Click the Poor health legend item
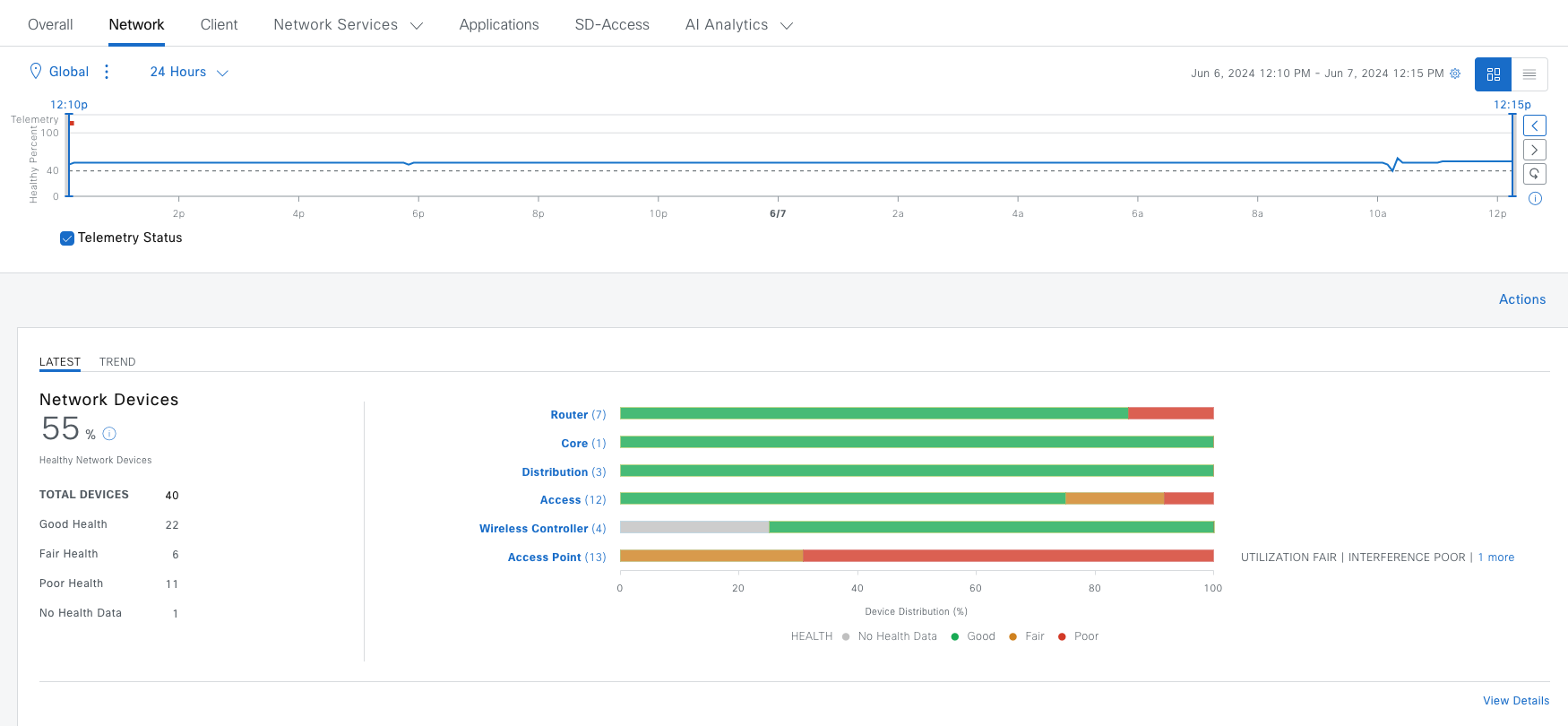Image resolution: width=1568 pixels, height=726 pixels. [x=1085, y=636]
